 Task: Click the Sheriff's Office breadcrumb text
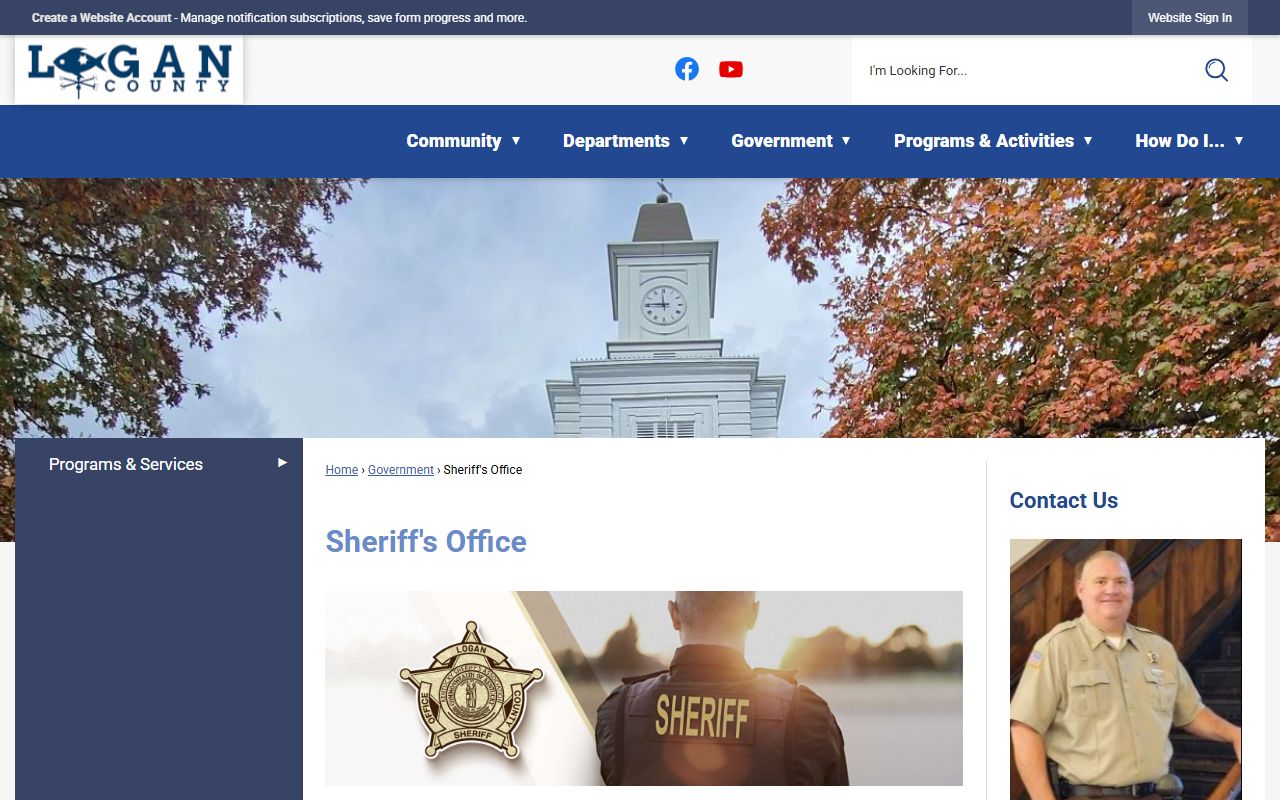coord(483,470)
